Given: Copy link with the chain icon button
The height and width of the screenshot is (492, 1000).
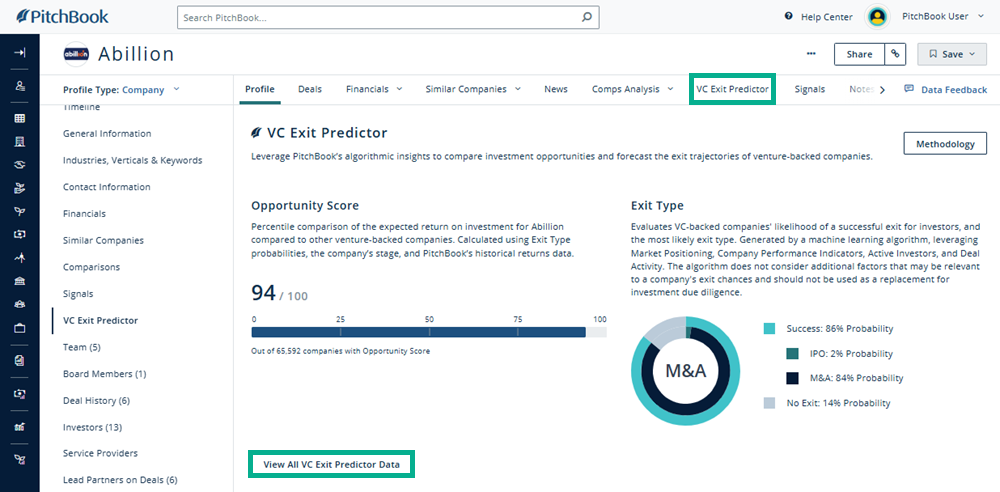Looking at the screenshot, I should 895,54.
